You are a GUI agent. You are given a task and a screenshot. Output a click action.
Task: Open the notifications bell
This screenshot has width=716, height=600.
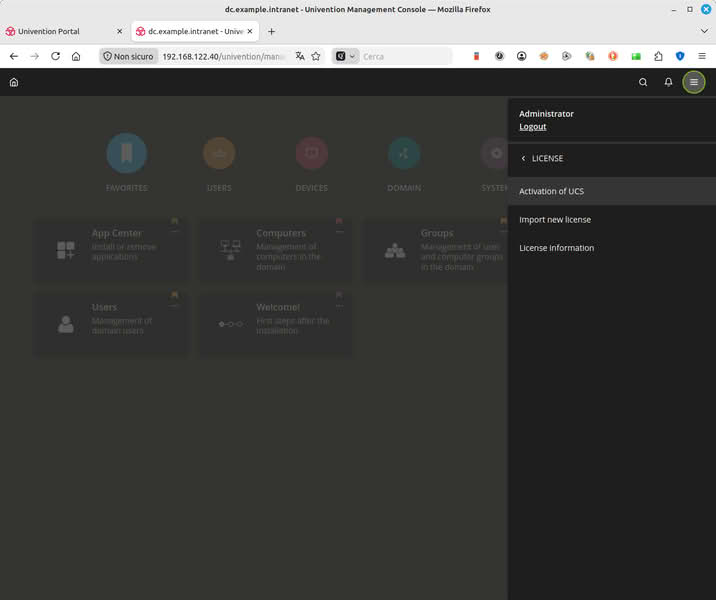click(668, 82)
